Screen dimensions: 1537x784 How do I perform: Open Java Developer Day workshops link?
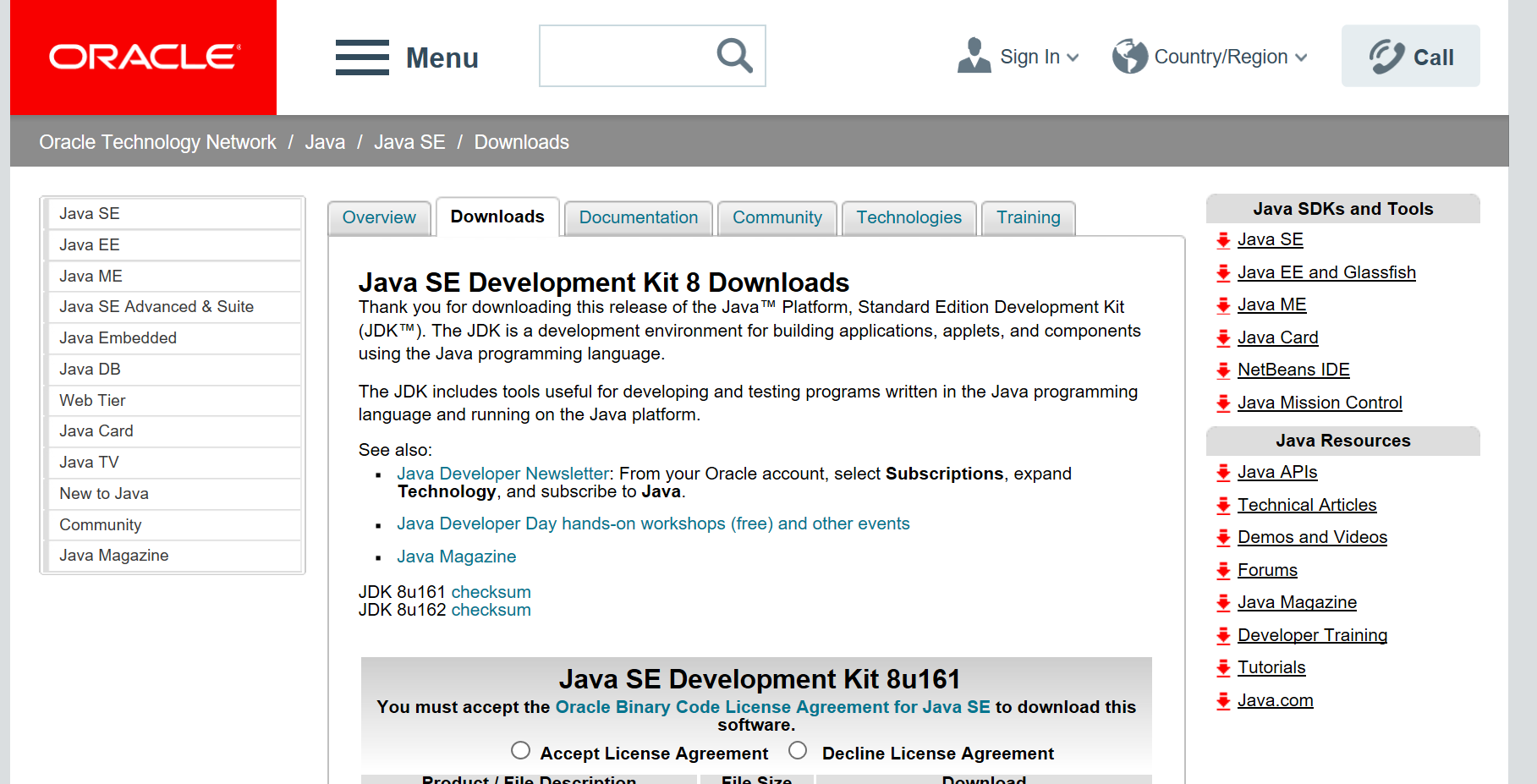coord(653,524)
